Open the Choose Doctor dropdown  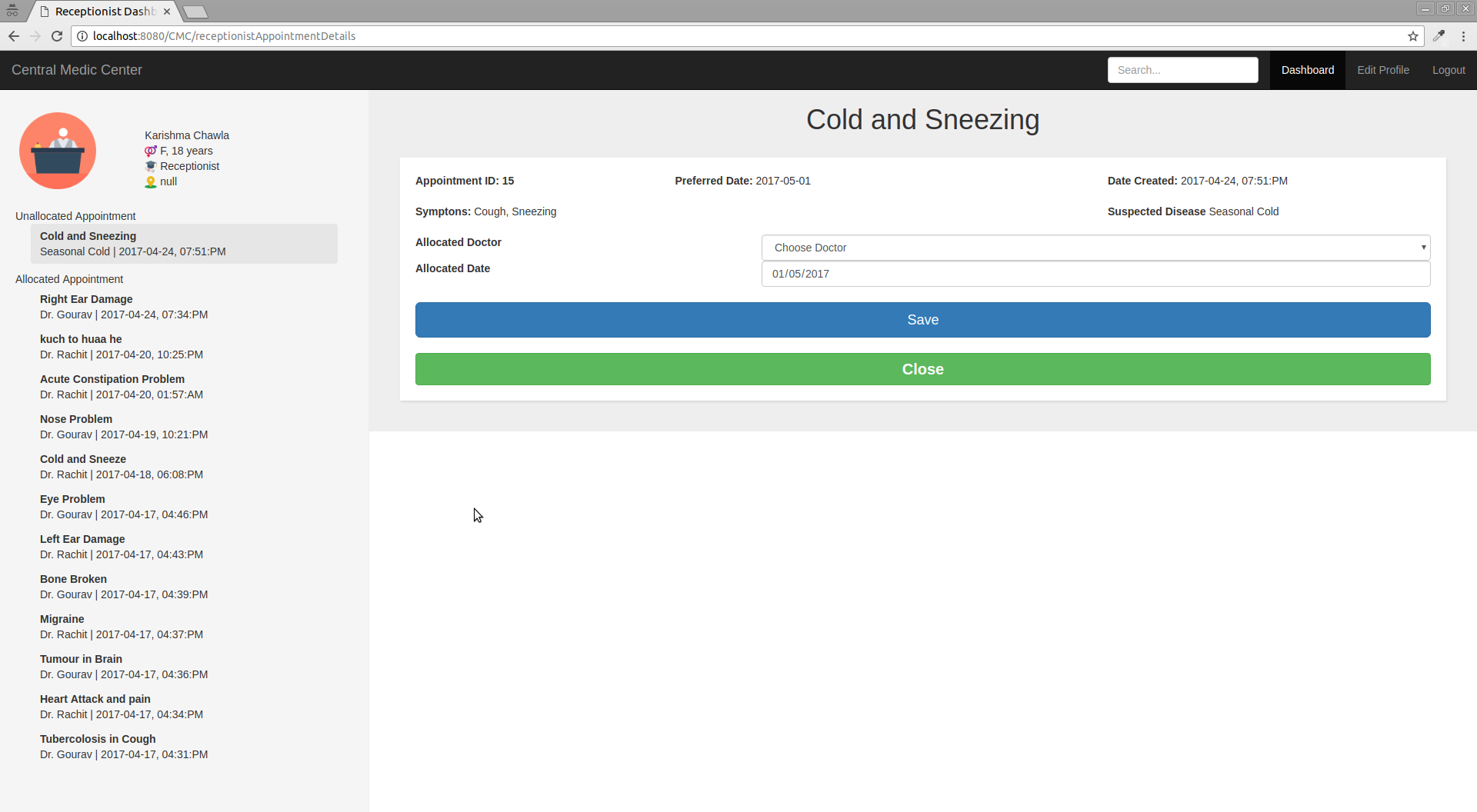click(1095, 248)
